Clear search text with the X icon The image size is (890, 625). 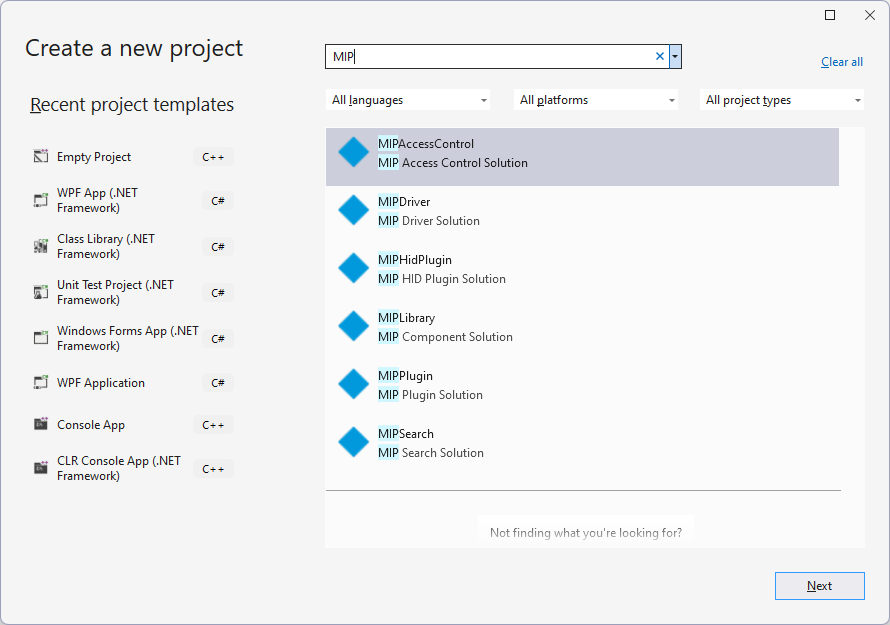point(660,56)
